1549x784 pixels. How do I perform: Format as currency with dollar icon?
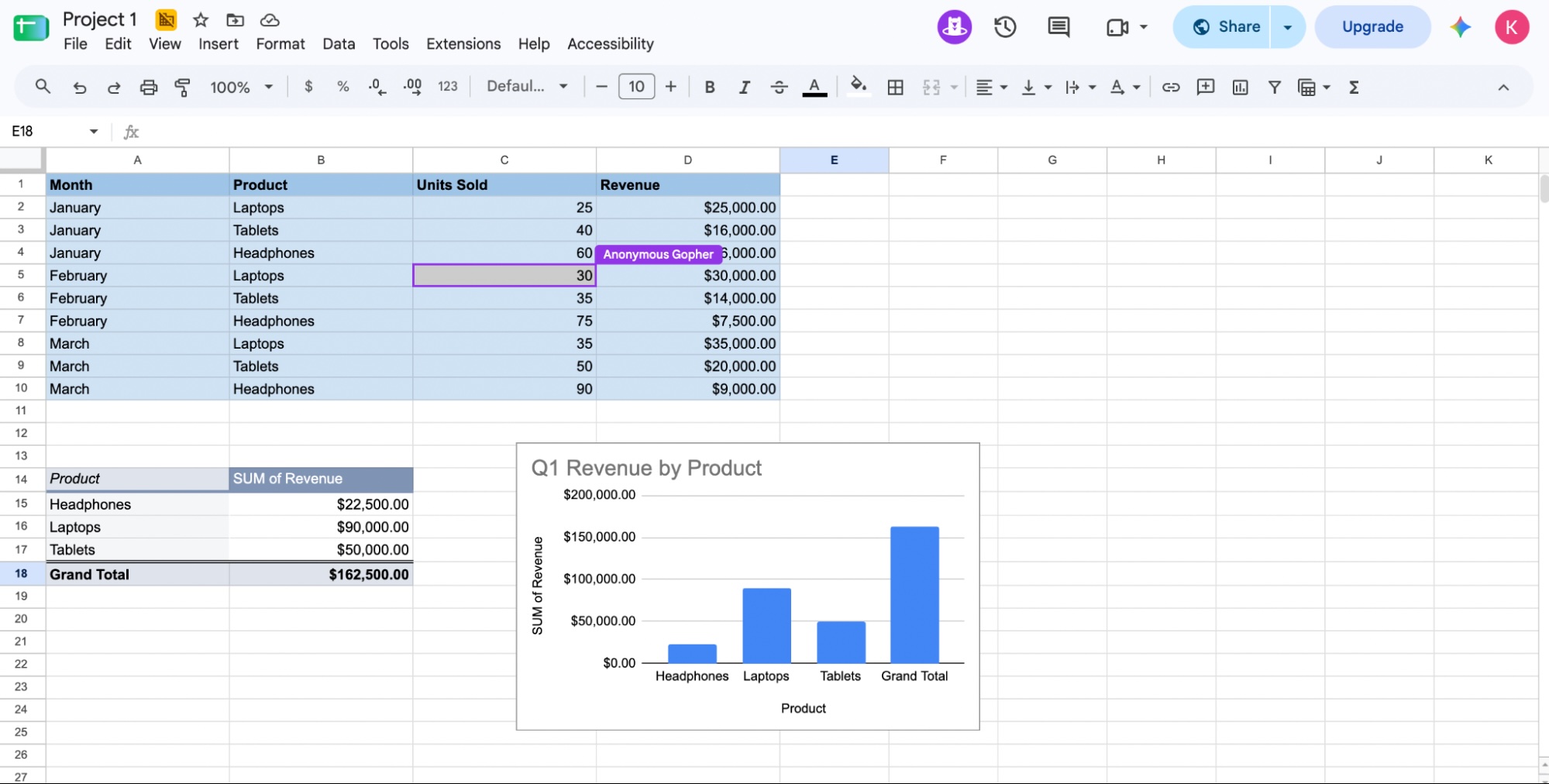tap(308, 87)
